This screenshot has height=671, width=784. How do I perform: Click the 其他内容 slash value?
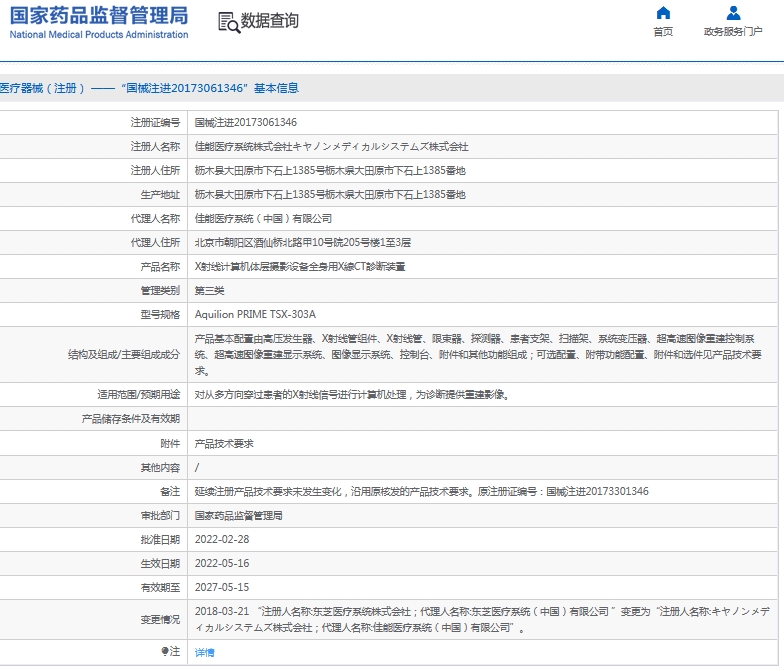coord(197,468)
